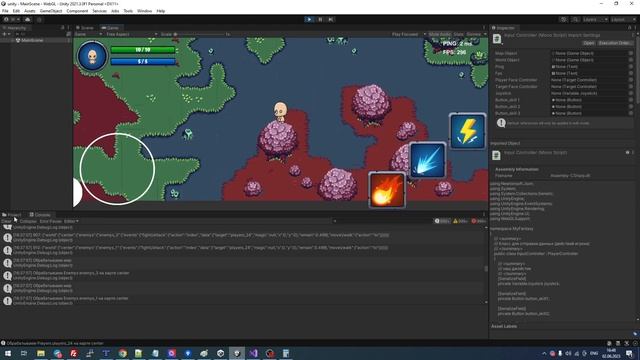Click the green health bar 10/10
Image resolution: width=640 pixels, height=360 pixels.
[143, 50]
